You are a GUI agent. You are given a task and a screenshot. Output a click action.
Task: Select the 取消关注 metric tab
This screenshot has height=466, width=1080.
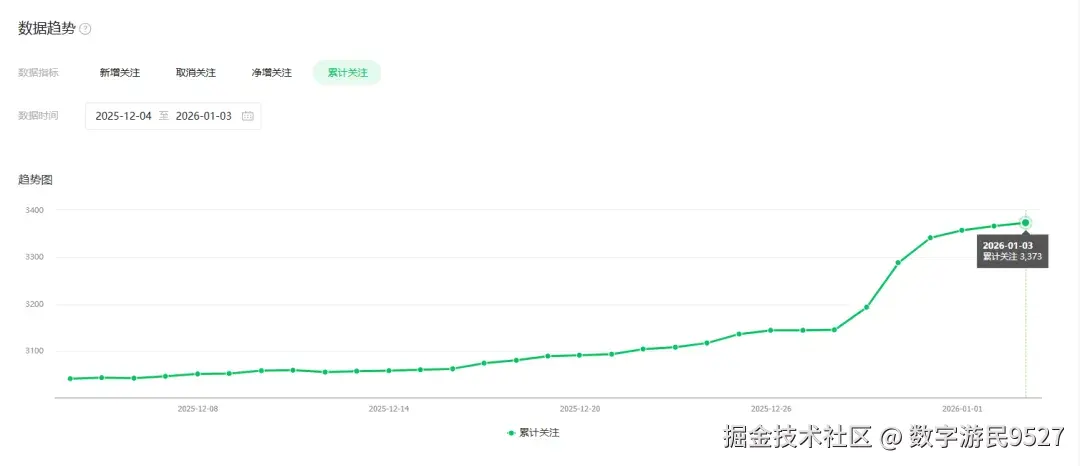click(196, 73)
